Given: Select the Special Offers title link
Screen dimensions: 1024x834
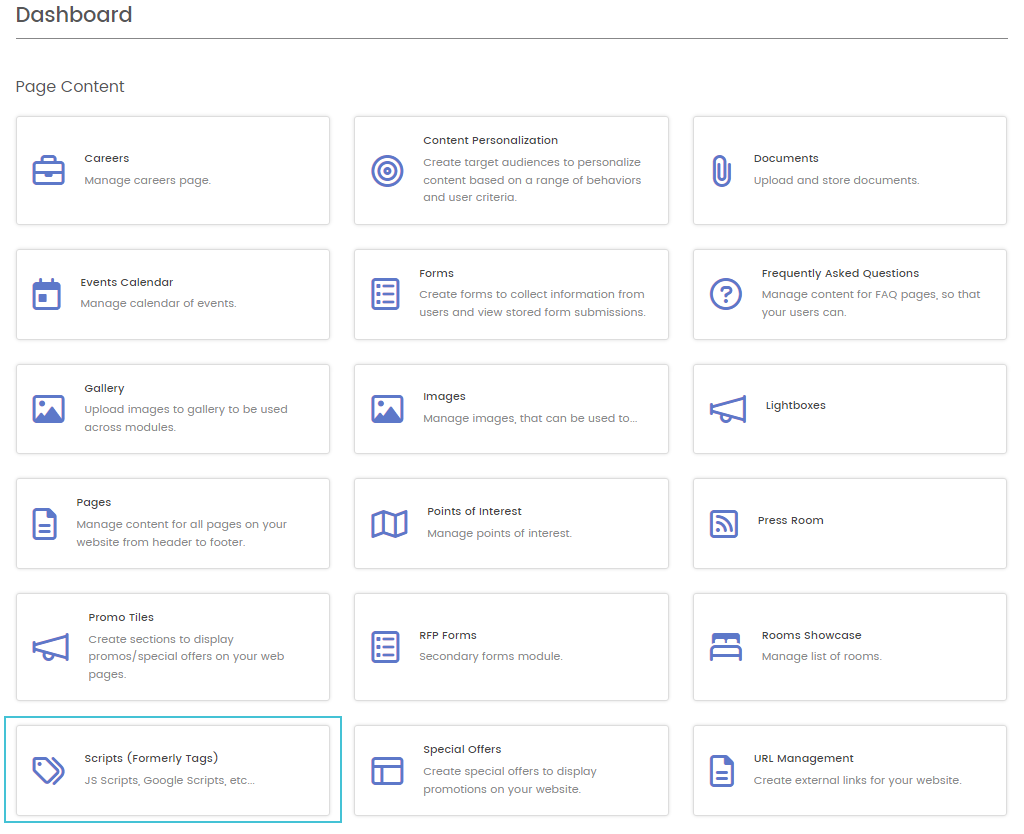Looking at the screenshot, I should point(462,749).
